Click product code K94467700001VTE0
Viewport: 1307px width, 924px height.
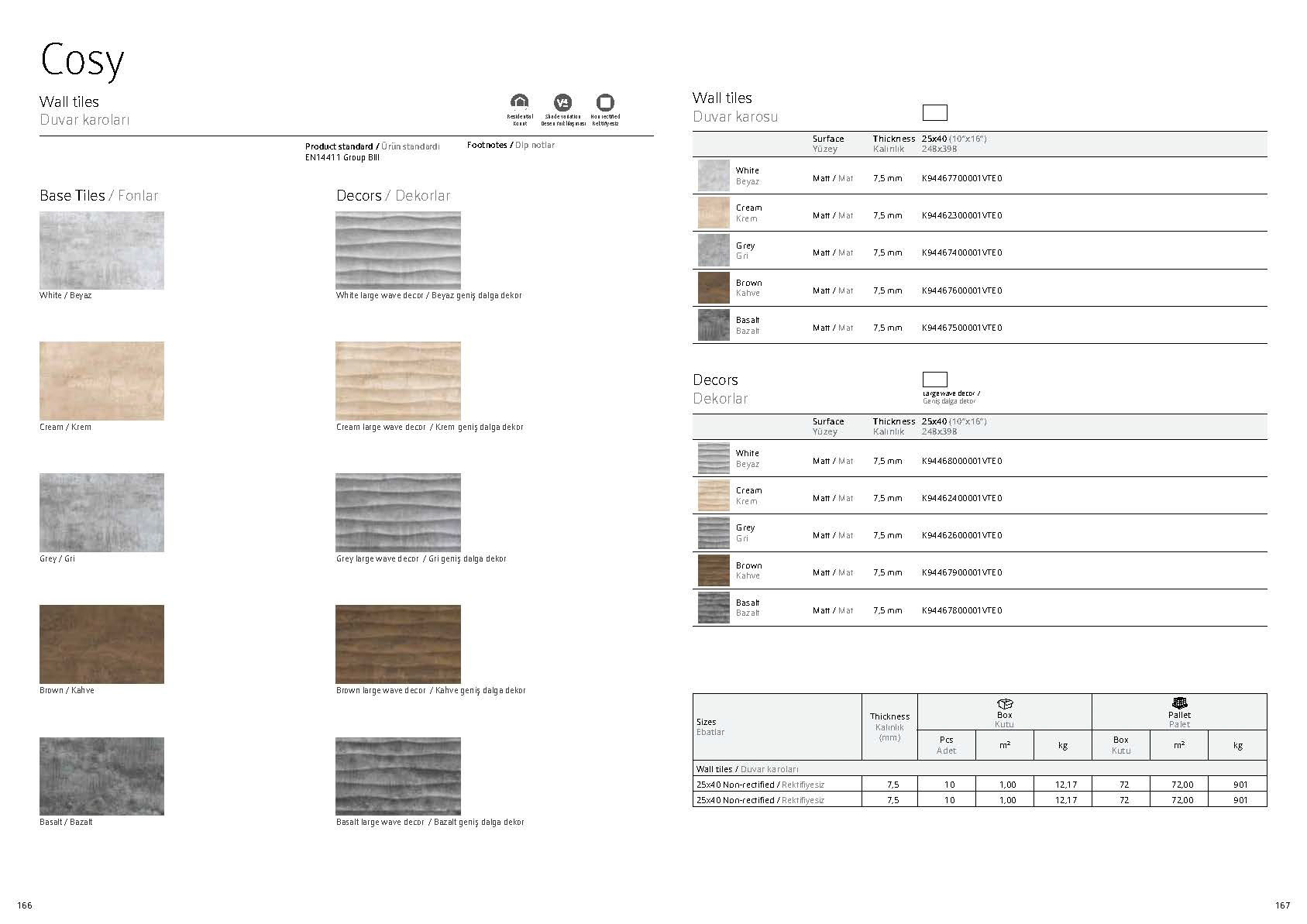961,178
